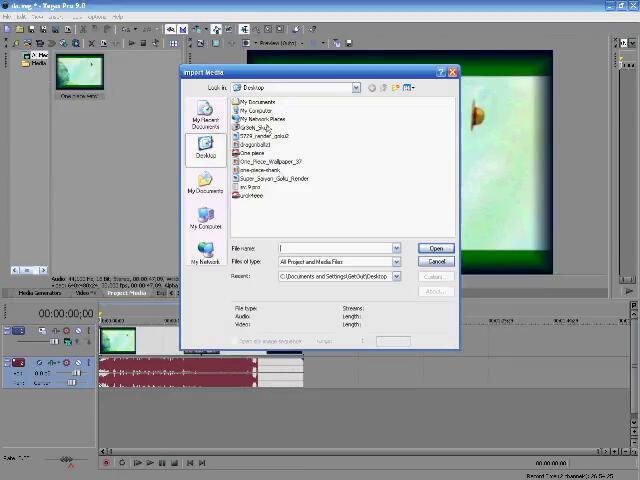Expand the Files of type dropdown
640x480 pixels.
[x=396, y=262]
